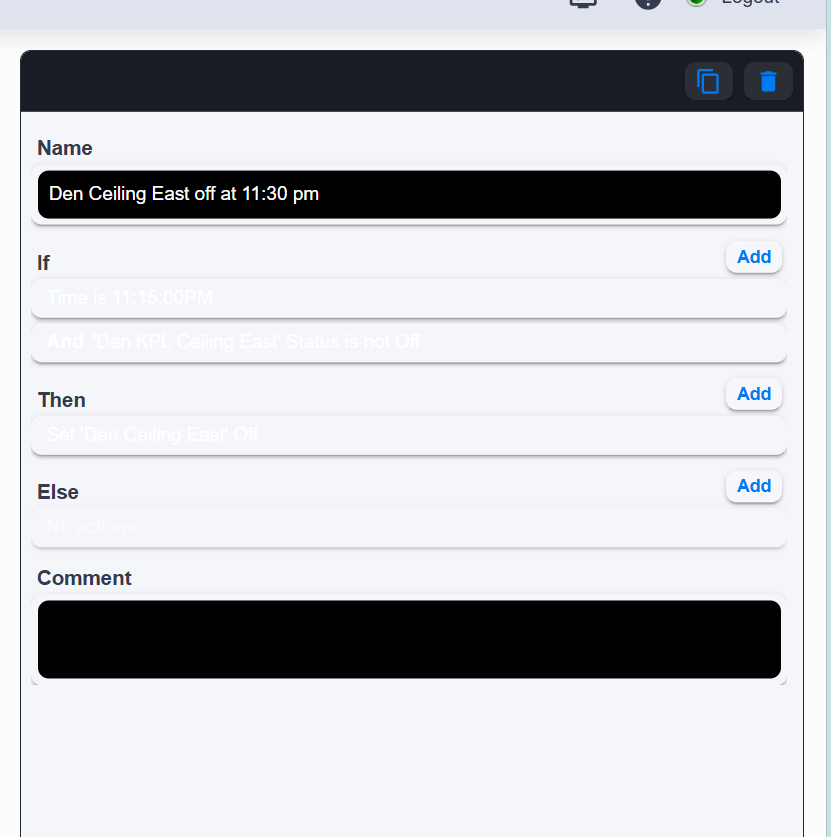Click the 'No actions' Else row
Screen dimensions: 831x837
(409, 527)
